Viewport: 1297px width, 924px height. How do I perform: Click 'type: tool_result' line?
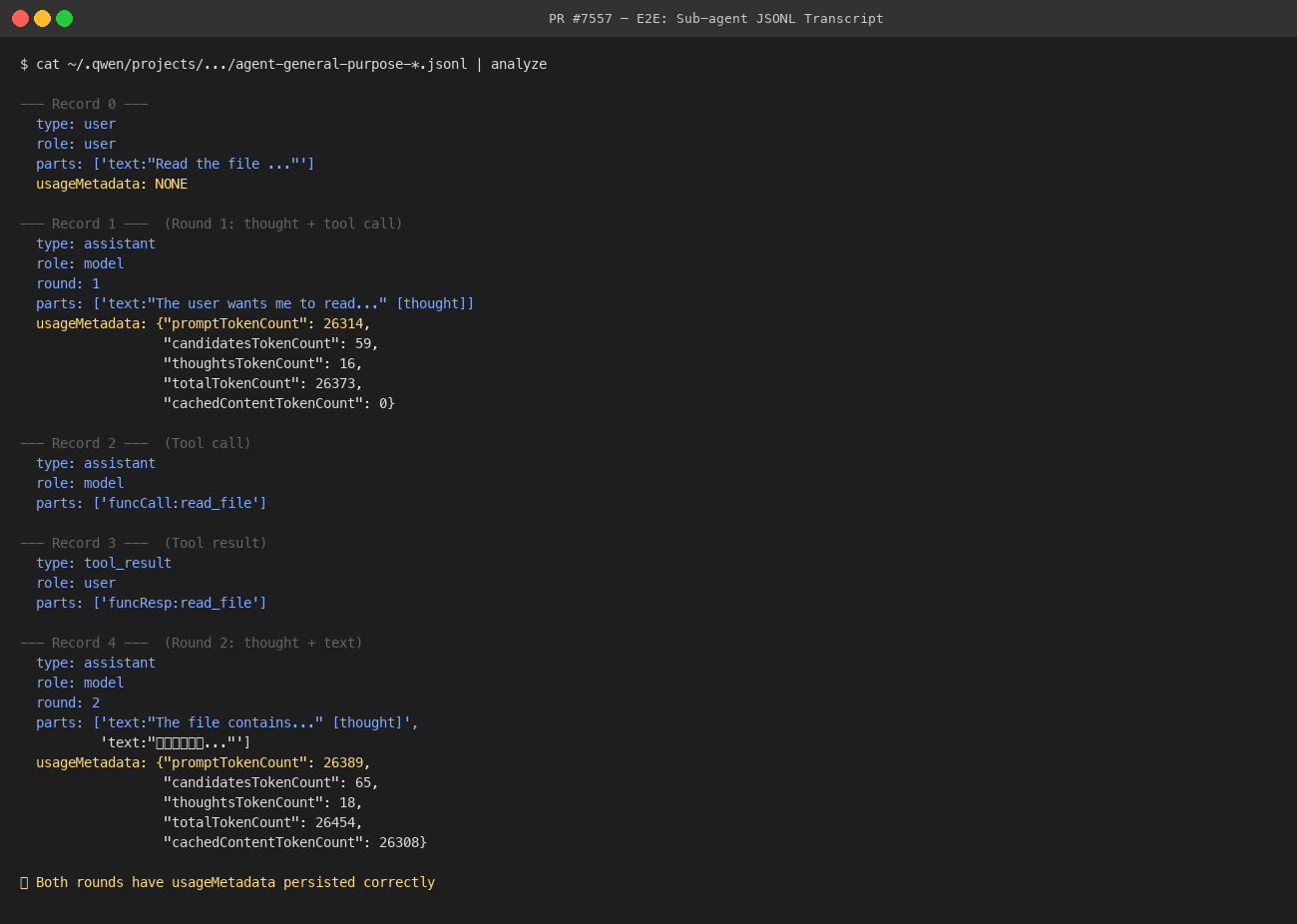coord(104,563)
